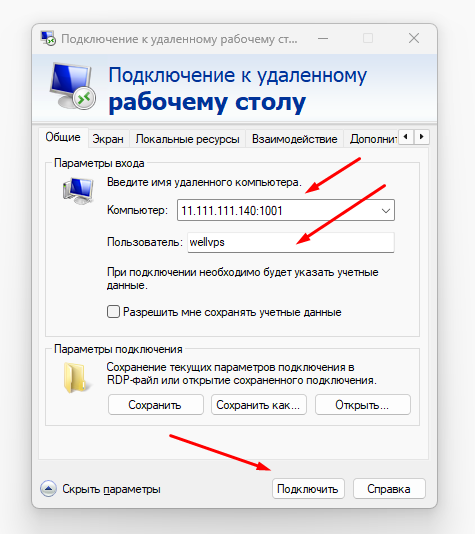This screenshot has width=475, height=534.
Task: Click the text Введите имя удаленного компьютера
Action: pyautogui.click(x=204, y=182)
